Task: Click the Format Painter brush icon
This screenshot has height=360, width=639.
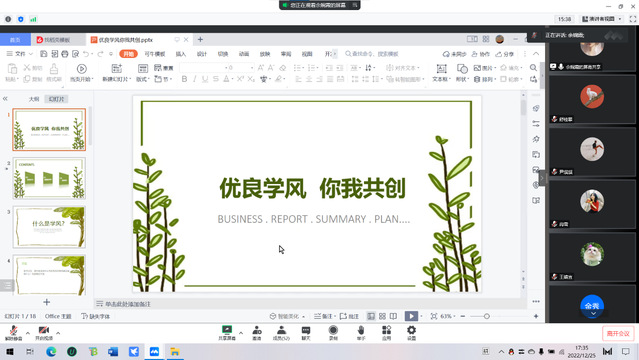Action: (54, 68)
